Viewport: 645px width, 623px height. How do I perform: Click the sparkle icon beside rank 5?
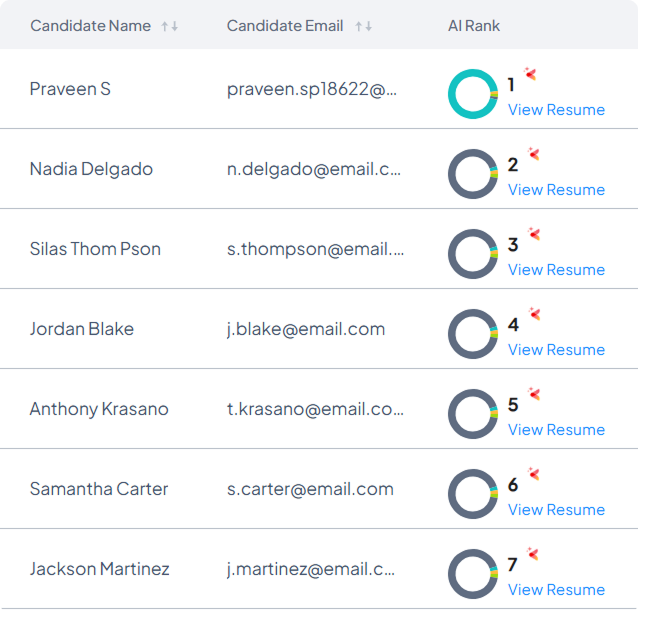coord(533,394)
